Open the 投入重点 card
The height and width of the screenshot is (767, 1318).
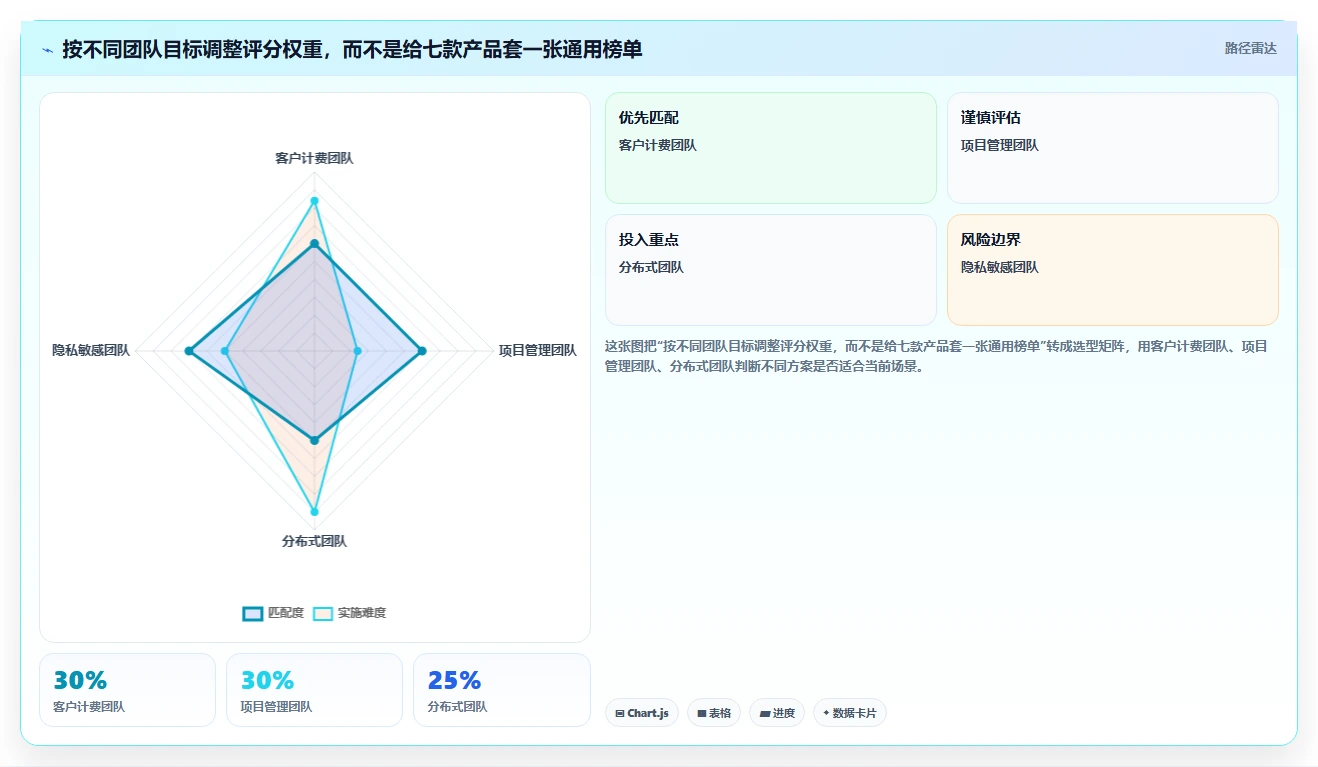[771, 270]
